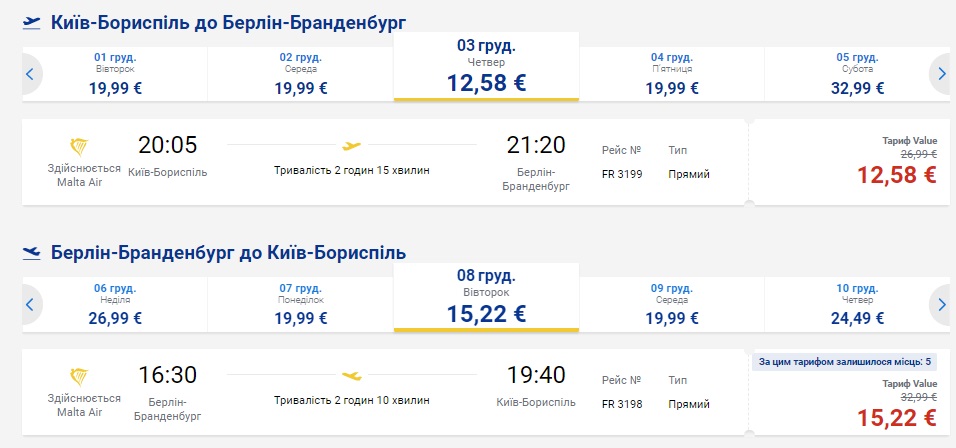956x448 pixels.
Task: Show earlier outbound dates with left arrow
Action: pyautogui.click(x=30, y=73)
